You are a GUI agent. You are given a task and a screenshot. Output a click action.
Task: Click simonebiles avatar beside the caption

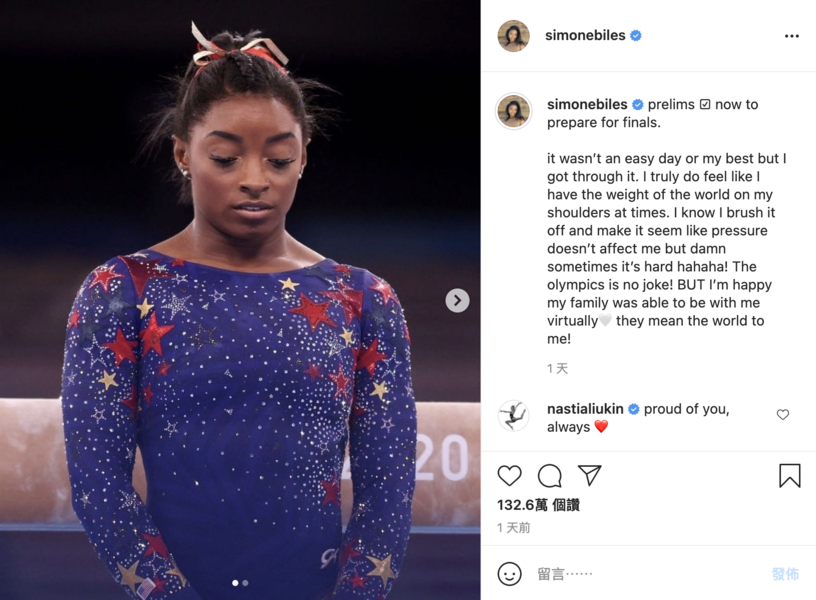click(513, 111)
